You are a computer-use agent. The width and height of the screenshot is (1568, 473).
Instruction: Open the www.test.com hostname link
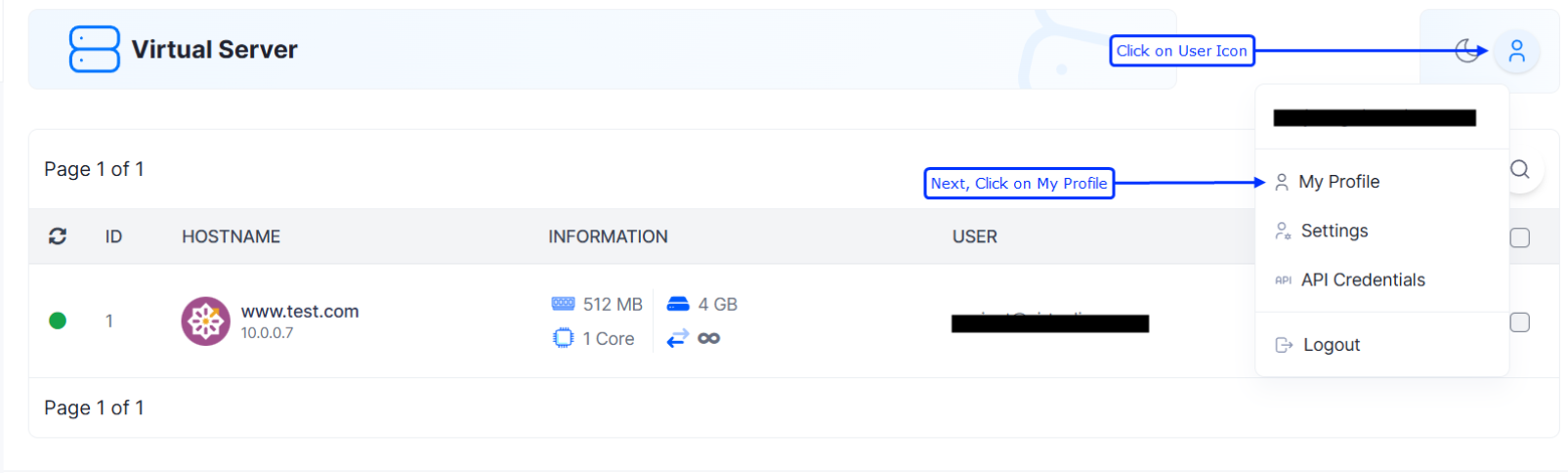[x=300, y=312]
